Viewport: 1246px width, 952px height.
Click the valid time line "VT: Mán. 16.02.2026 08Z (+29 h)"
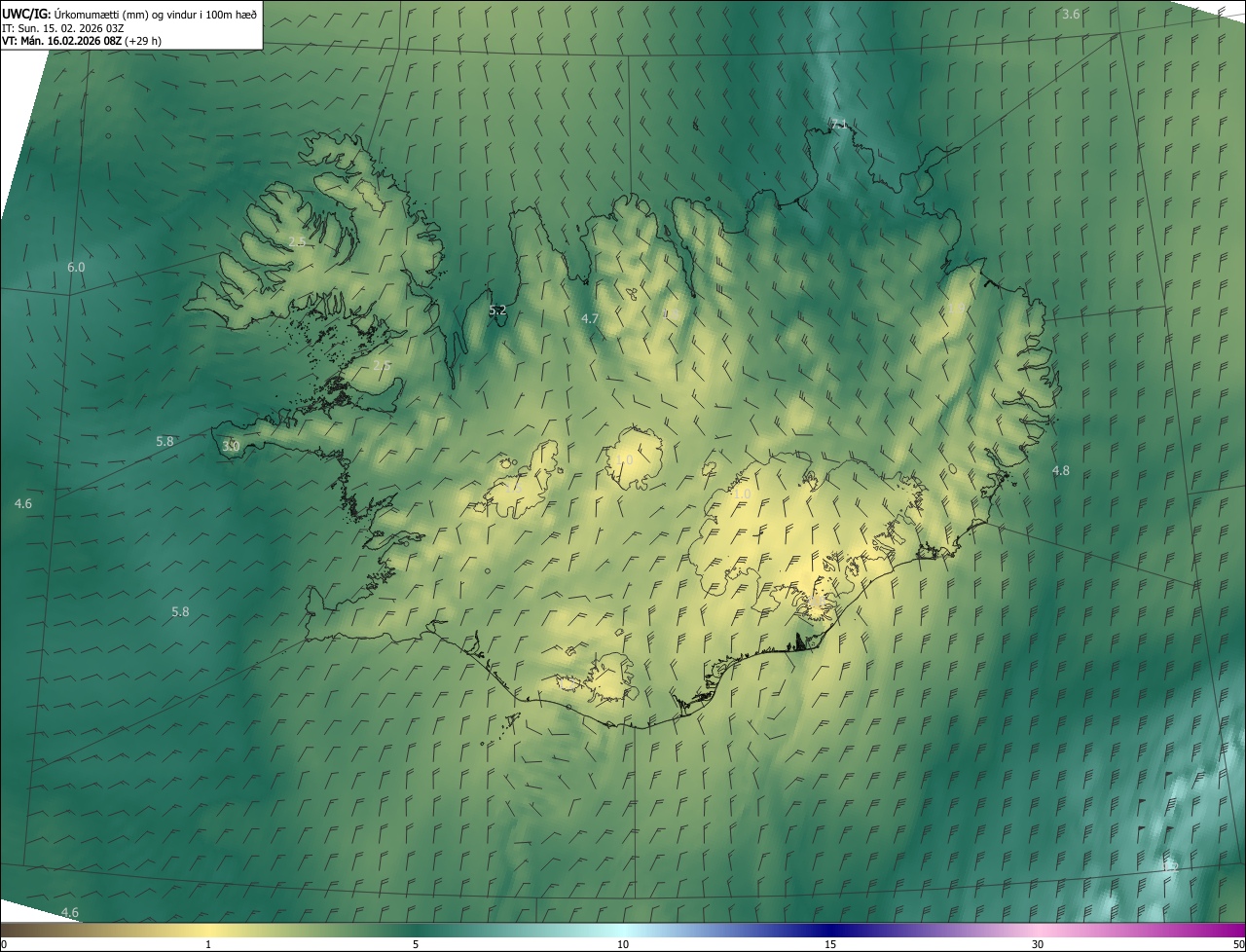82,41
